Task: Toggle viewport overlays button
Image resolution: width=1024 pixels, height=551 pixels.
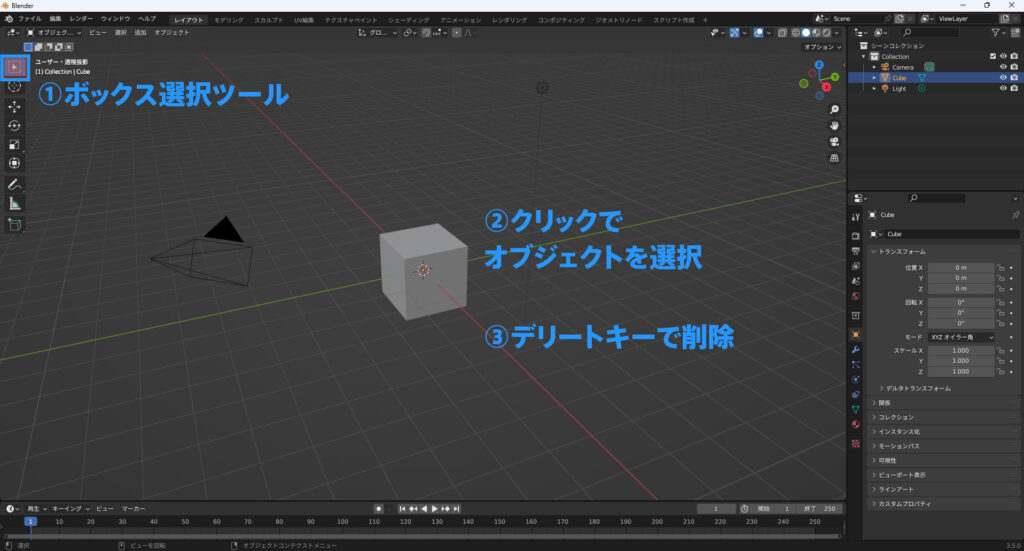Action: [758, 33]
